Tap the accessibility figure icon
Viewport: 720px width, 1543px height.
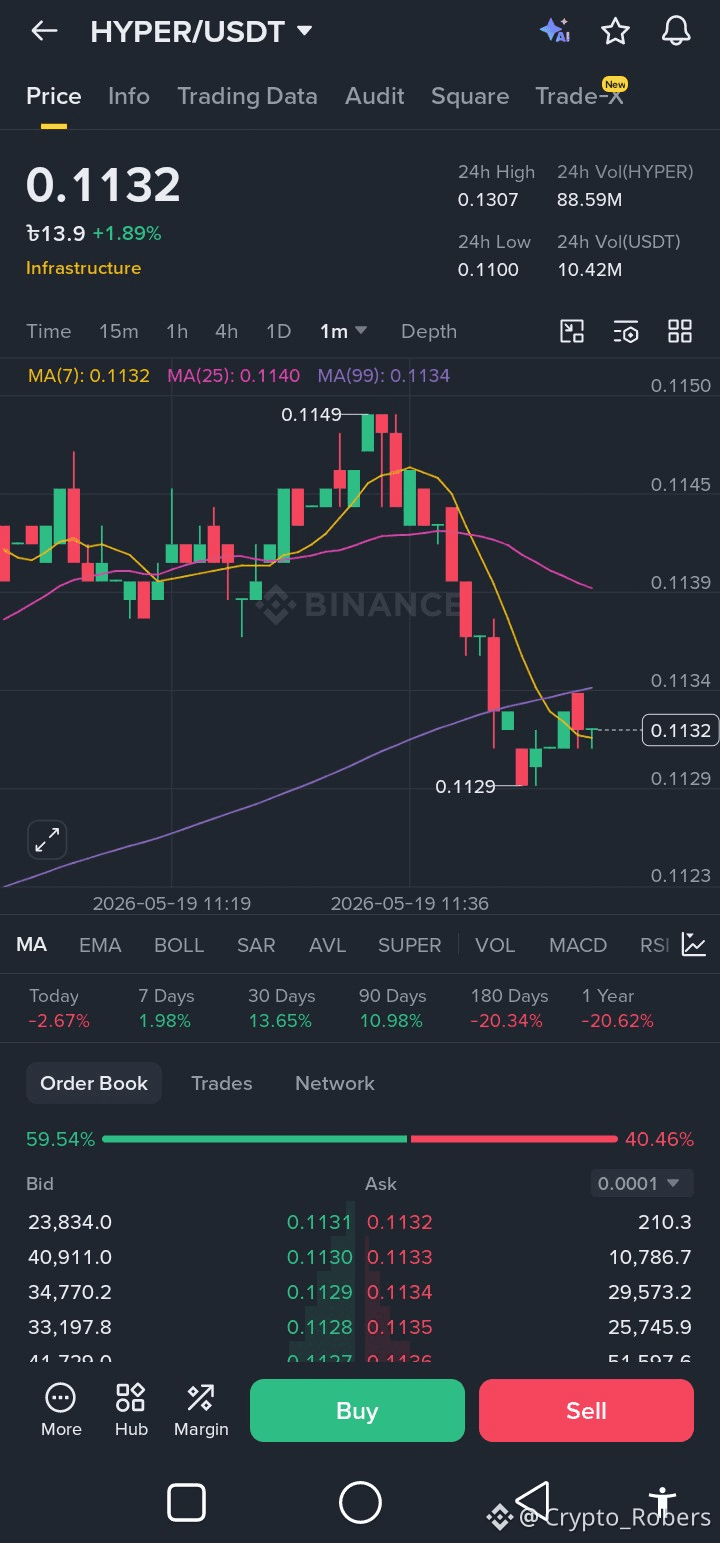point(662,1502)
